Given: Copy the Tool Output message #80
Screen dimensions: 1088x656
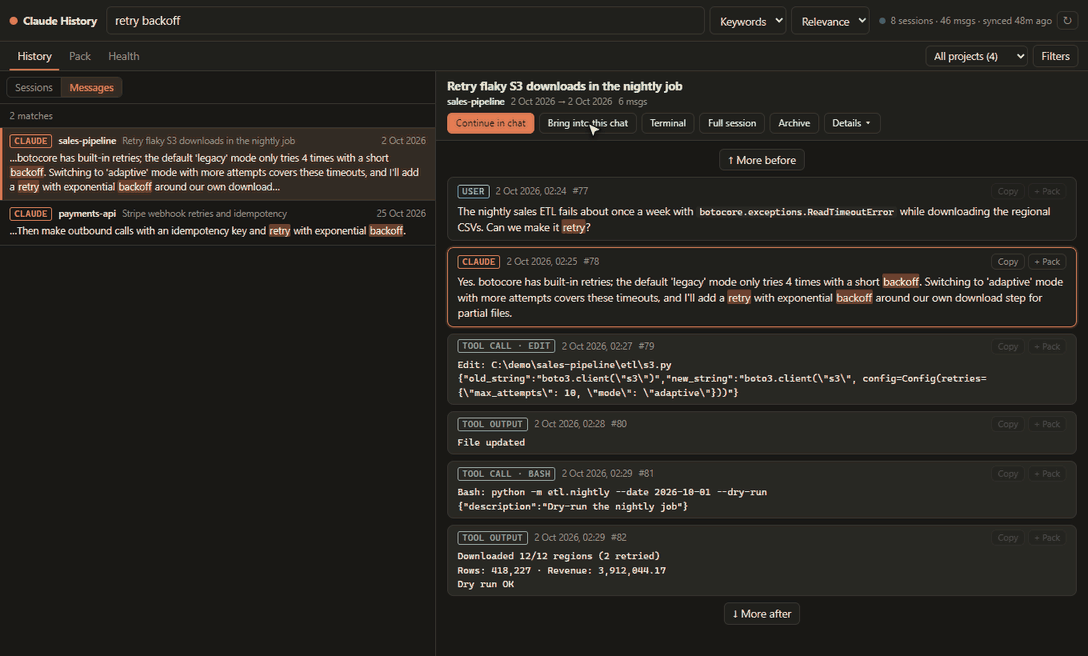Looking at the screenshot, I should (1008, 424).
